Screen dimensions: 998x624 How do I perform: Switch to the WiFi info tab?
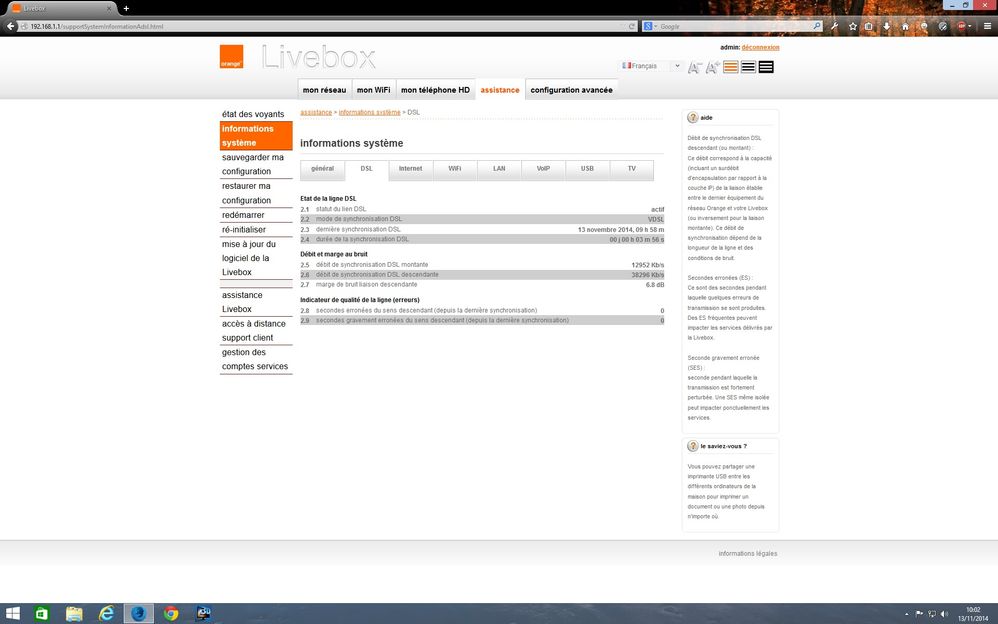click(454, 169)
